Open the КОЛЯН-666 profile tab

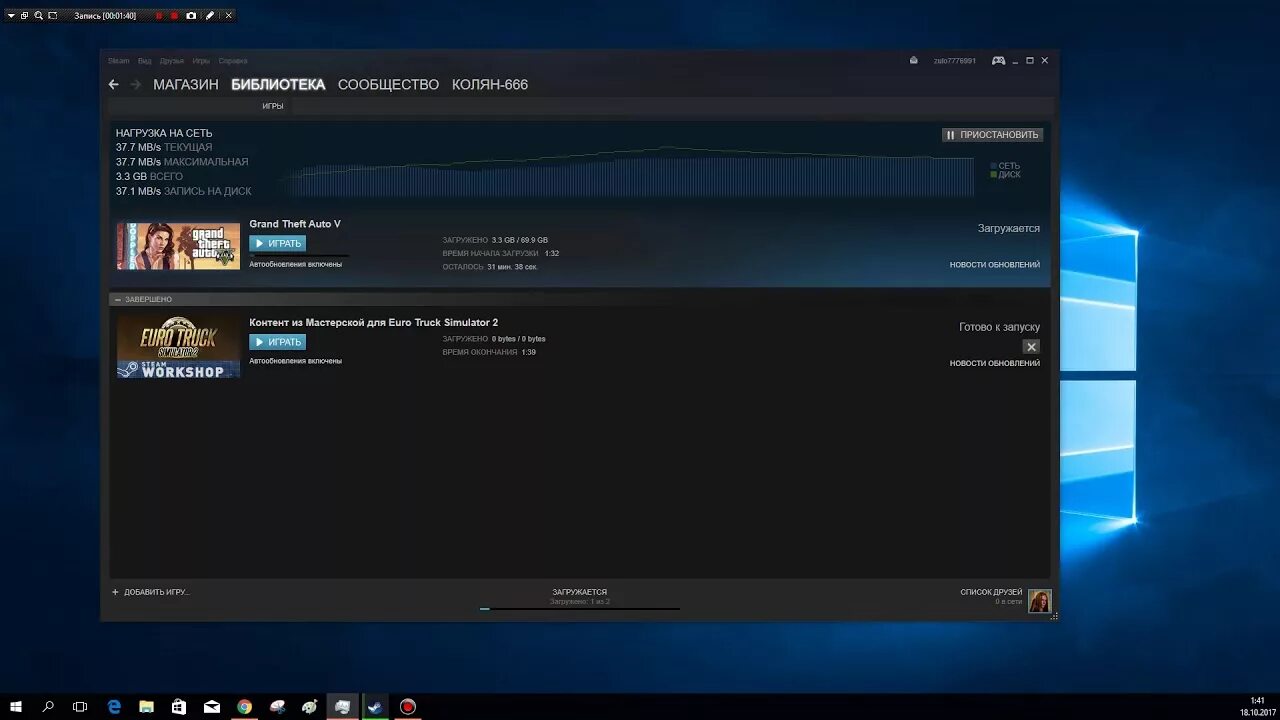pyautogui.click(x=490, y=85)
